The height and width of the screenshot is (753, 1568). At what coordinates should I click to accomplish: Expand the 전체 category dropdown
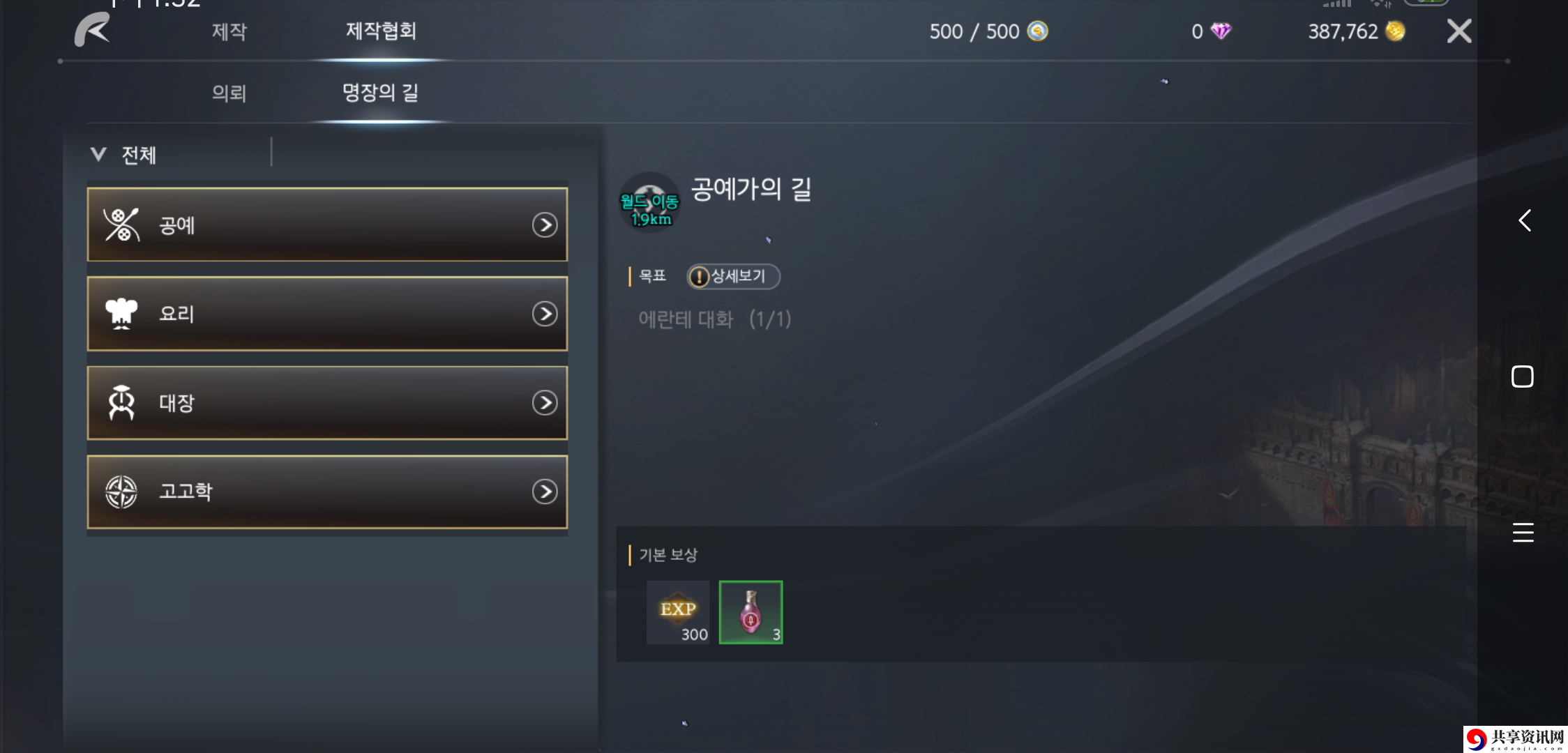[123, 155]
